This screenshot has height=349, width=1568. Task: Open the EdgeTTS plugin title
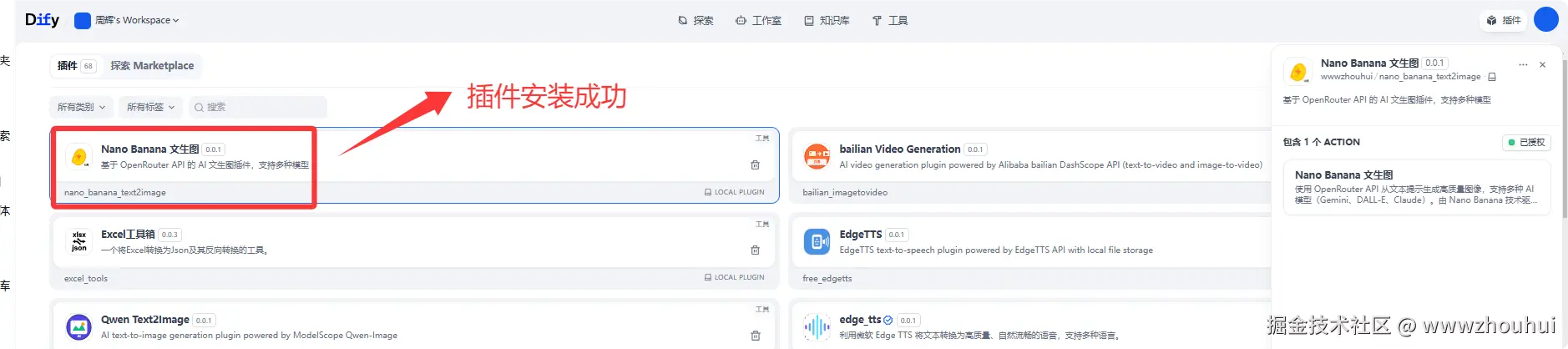(860, 234)
